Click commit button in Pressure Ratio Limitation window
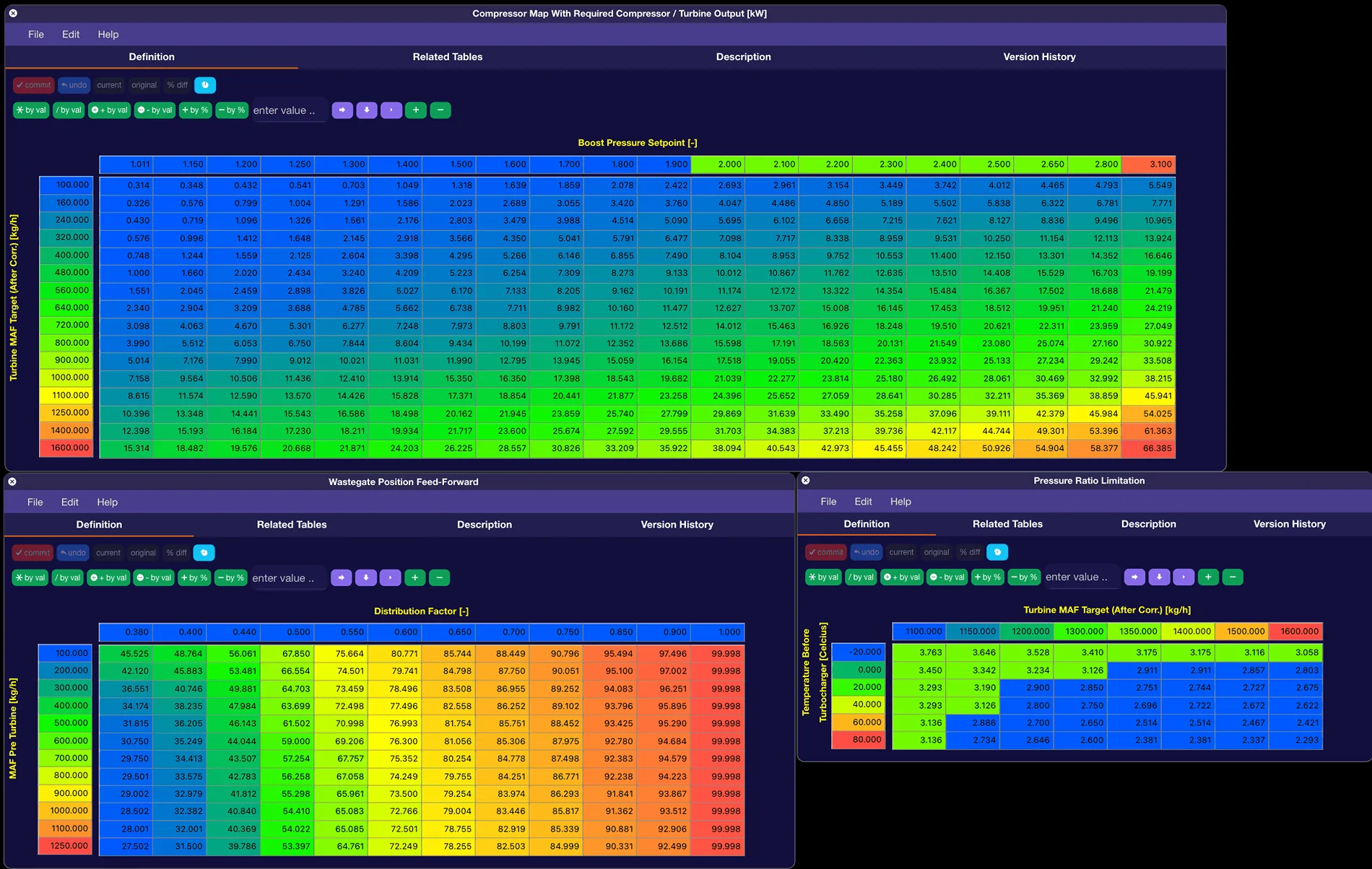The width and height of the screenshot is (1372, 869). coord(826,552)
